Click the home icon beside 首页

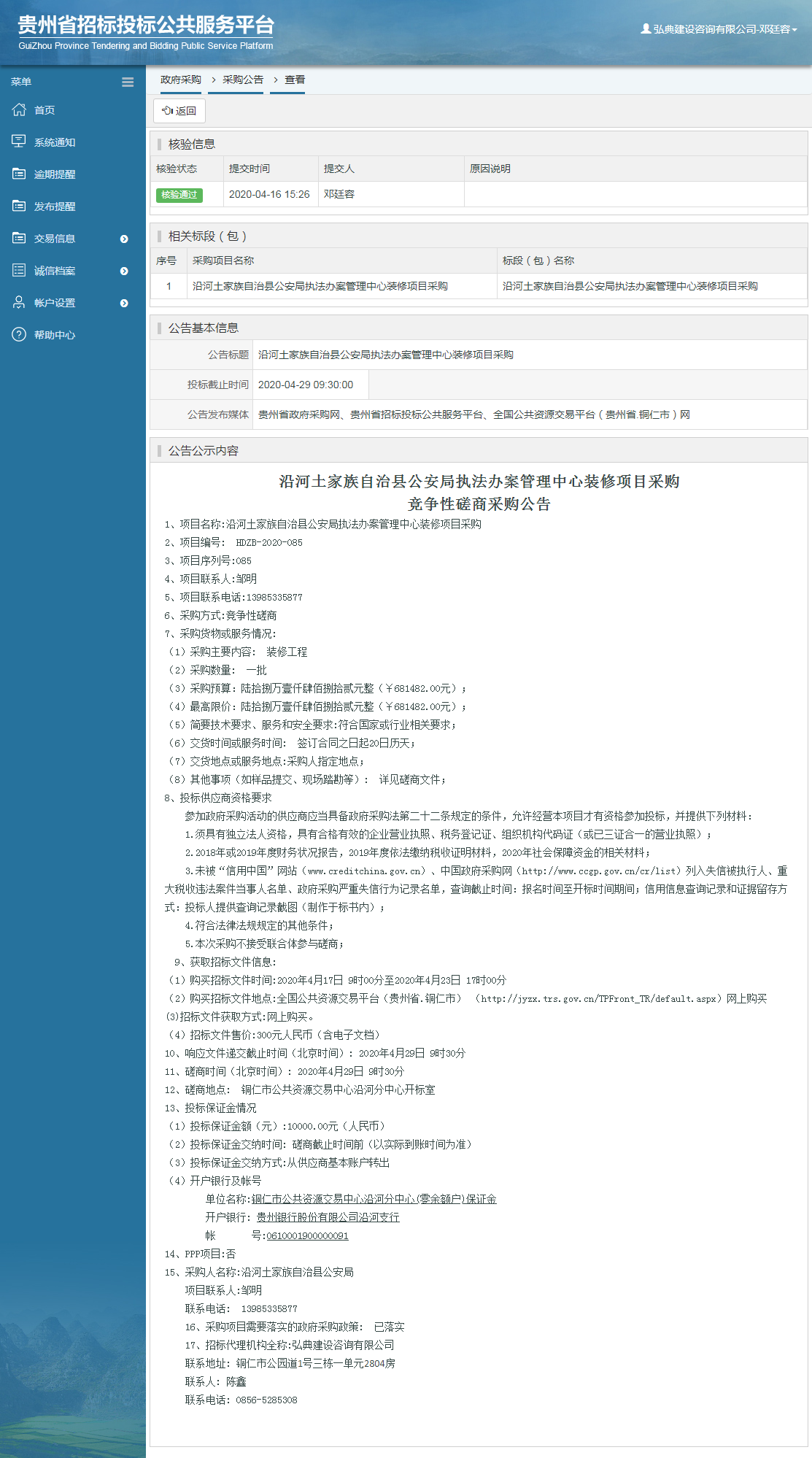(19, 109)
